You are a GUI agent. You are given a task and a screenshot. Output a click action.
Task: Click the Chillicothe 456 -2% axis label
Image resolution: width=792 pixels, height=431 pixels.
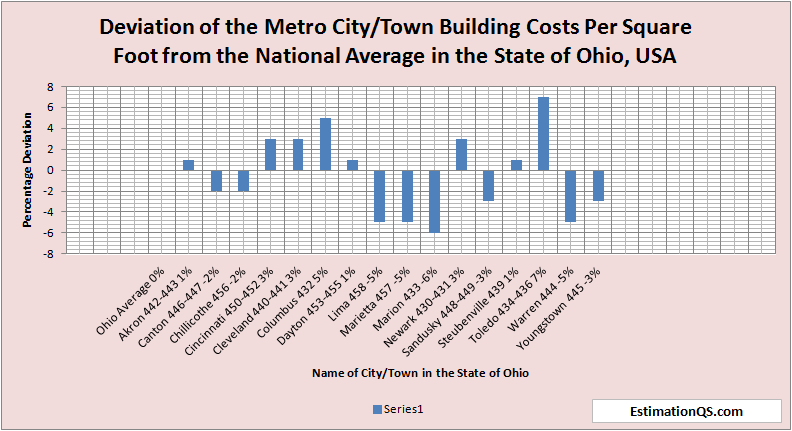(208, 306)
